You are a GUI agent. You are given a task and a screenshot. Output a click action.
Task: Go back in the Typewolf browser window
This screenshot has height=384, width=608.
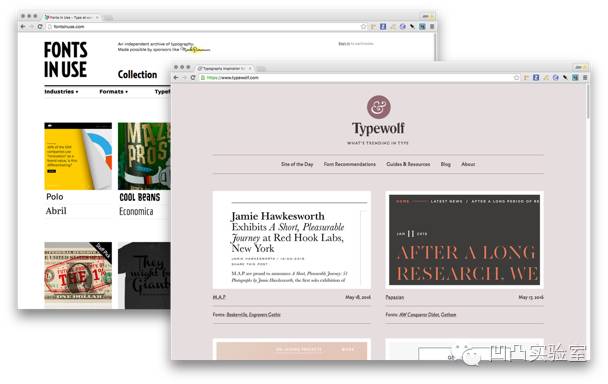tap(176, 78)
